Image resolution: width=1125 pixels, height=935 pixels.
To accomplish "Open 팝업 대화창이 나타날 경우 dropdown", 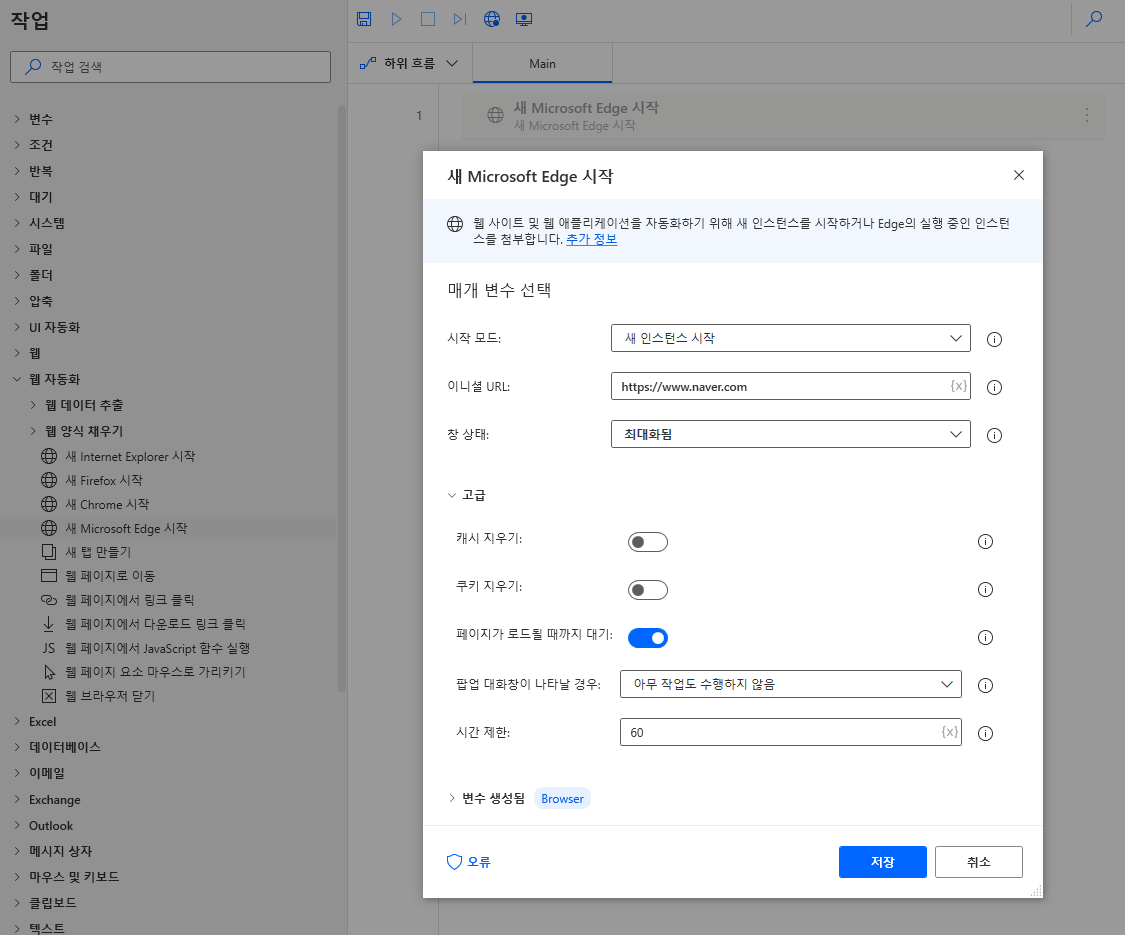I will (790, 684).
